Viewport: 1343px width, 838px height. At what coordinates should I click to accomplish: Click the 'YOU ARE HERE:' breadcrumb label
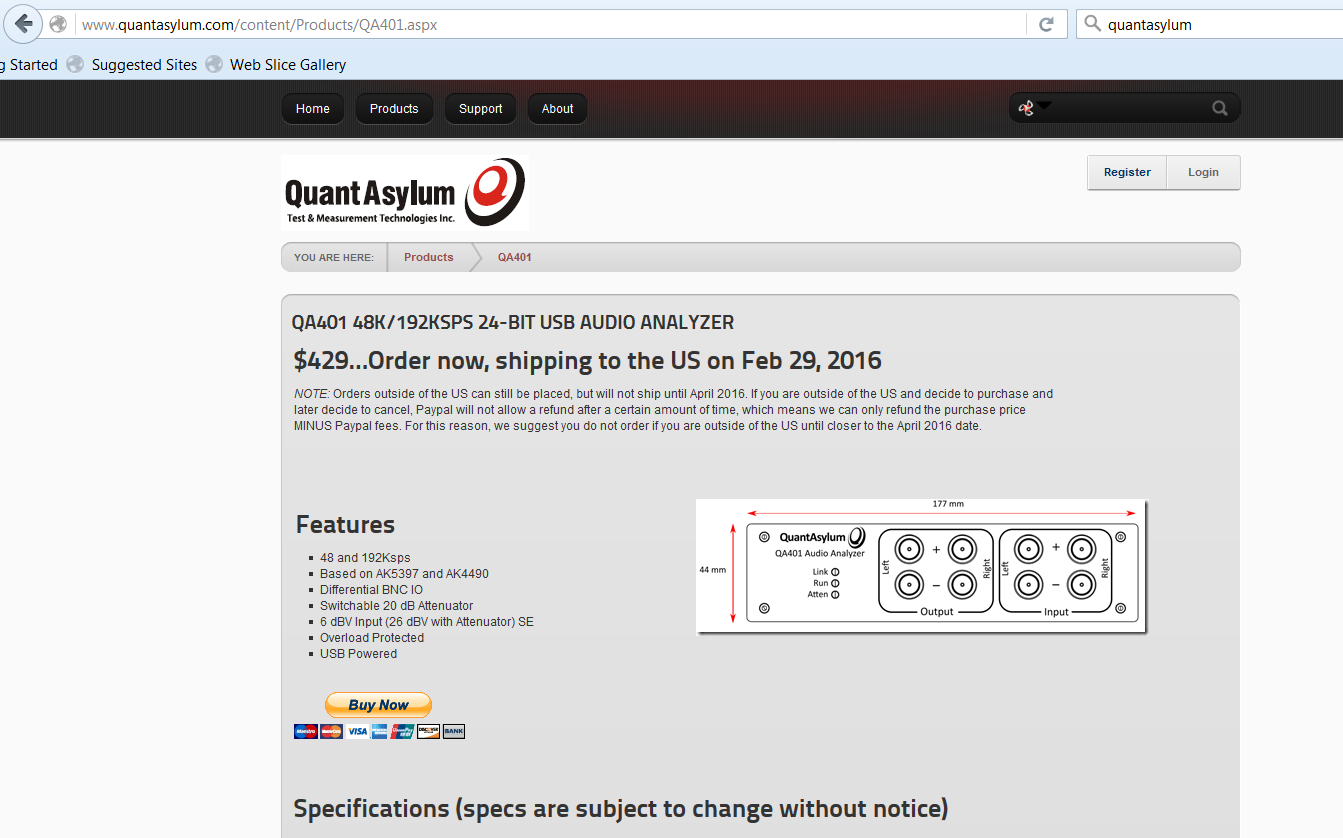tap(334, 257)
